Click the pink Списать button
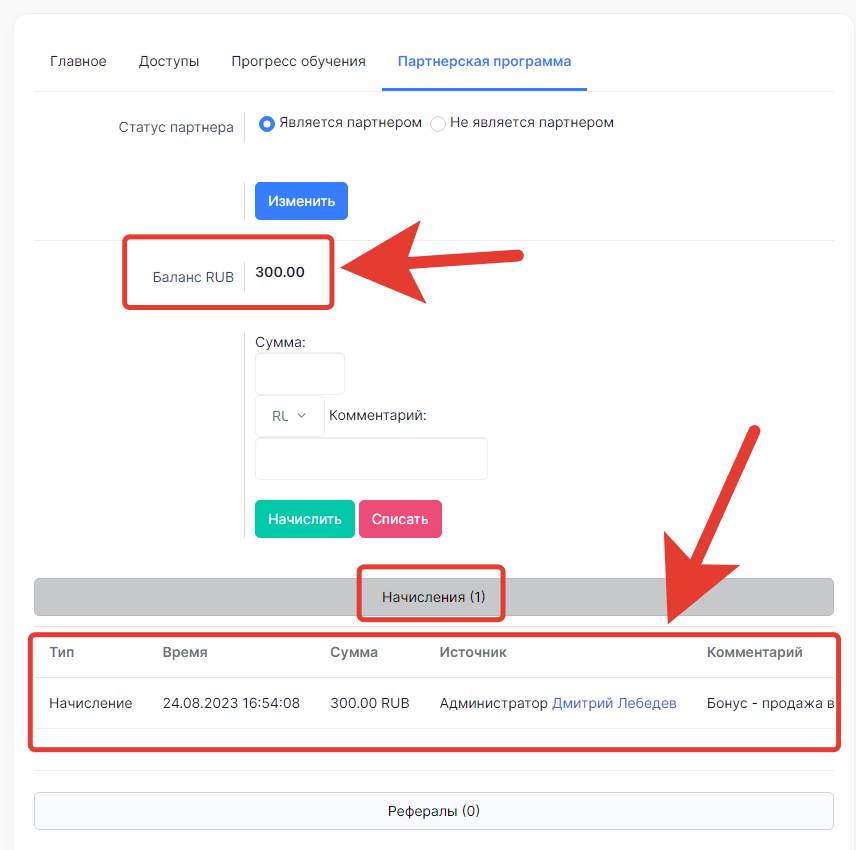 click(x=400, y=519)
